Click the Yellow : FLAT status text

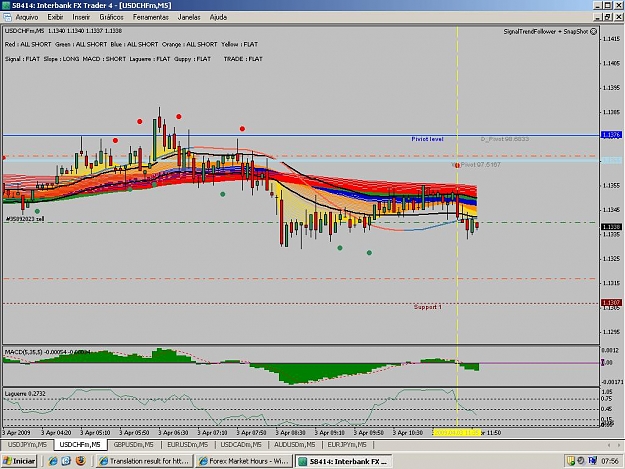tap(240, 44)
